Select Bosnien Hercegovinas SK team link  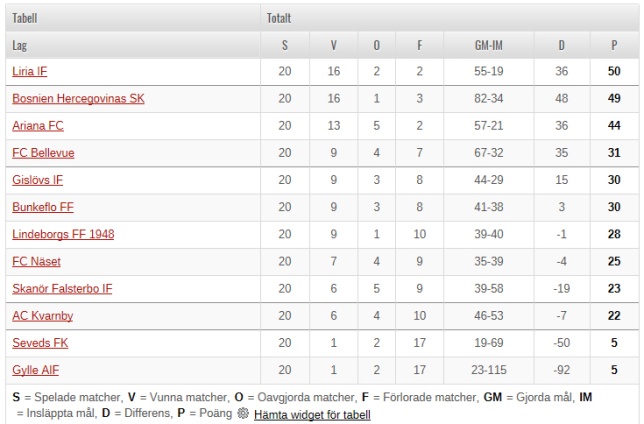tap(78, 99)
